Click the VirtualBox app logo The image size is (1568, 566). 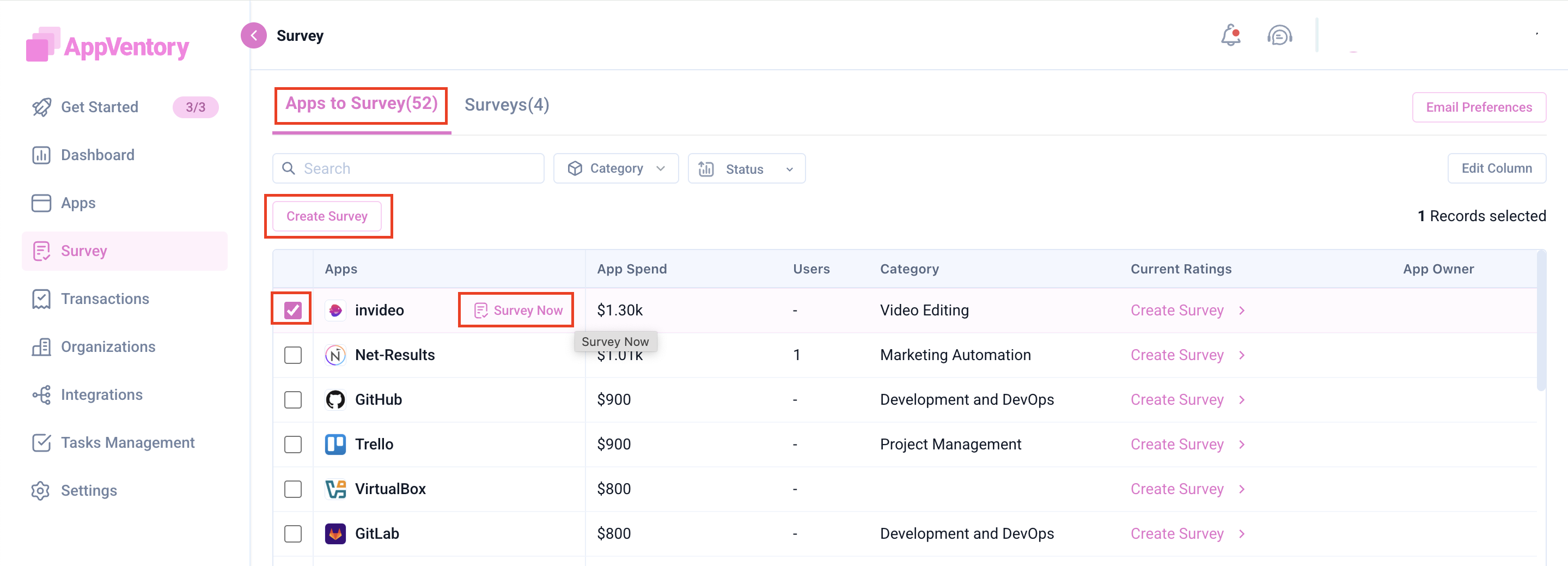pos(335,489)
